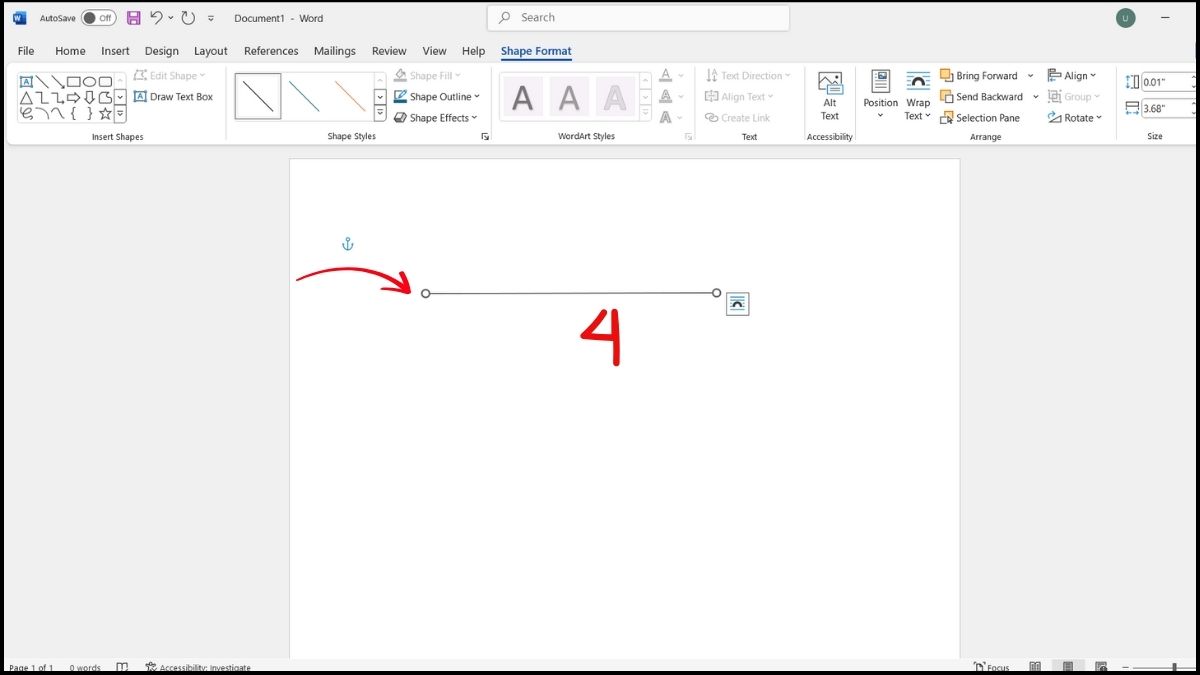Switch to References tab
Screen dimensions: 1200x675
click(271, 51)
